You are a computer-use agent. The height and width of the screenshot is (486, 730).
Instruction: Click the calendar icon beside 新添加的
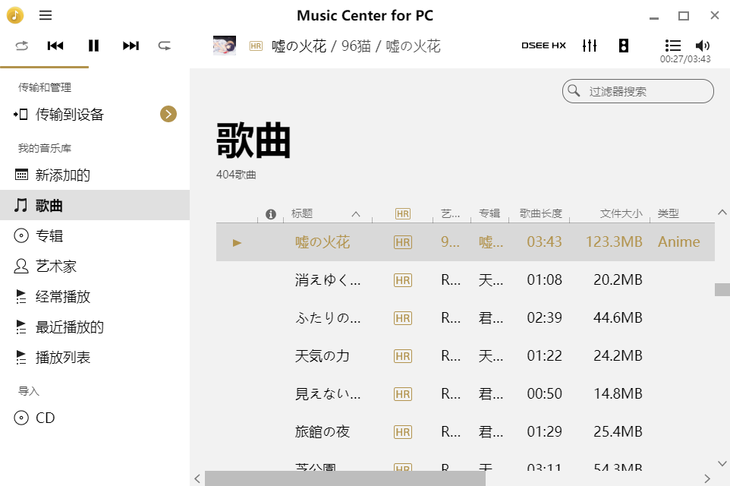point(21,175)
